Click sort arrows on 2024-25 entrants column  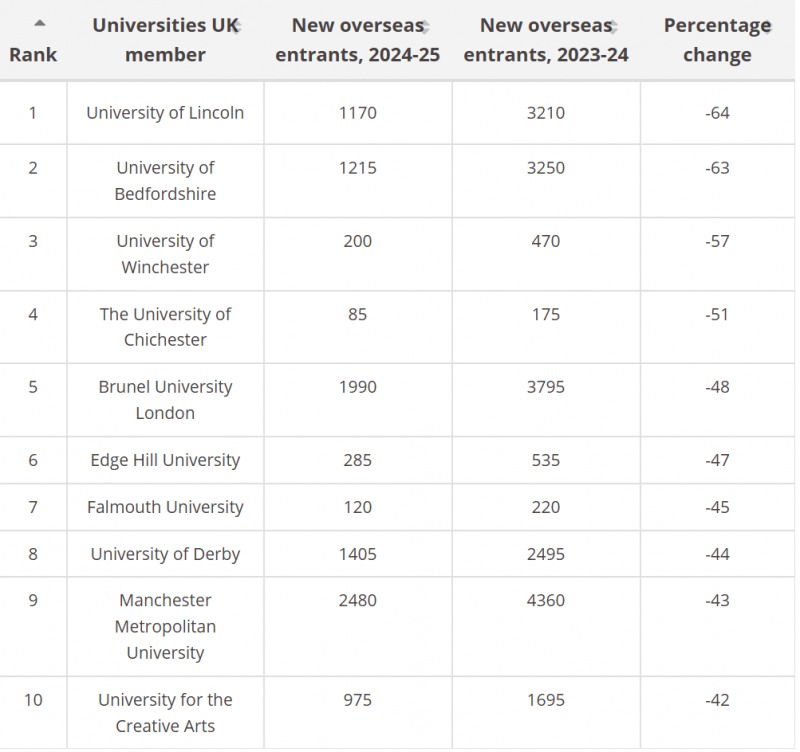[425, 27]
